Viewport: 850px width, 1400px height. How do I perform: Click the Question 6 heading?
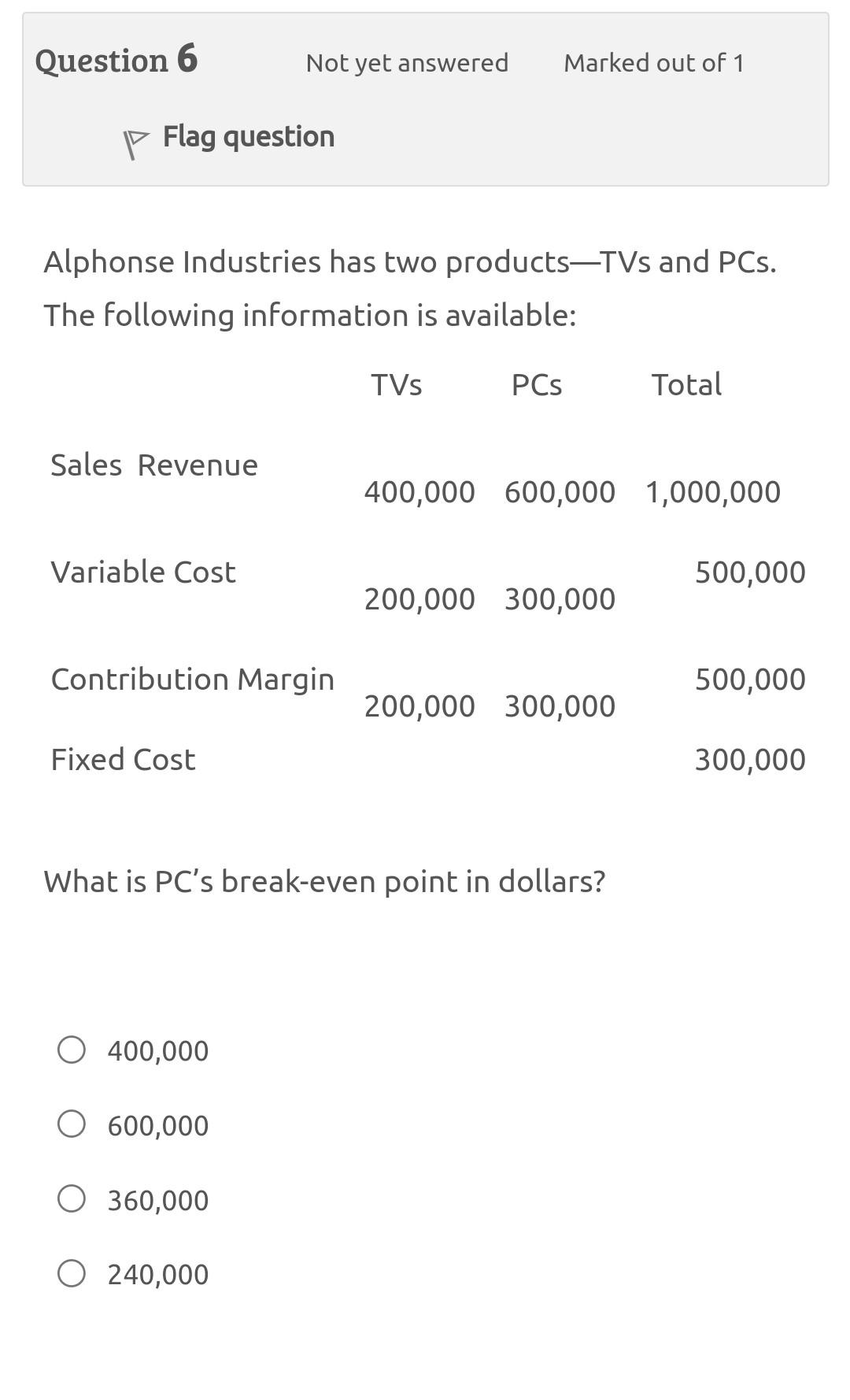pos(116,60)
